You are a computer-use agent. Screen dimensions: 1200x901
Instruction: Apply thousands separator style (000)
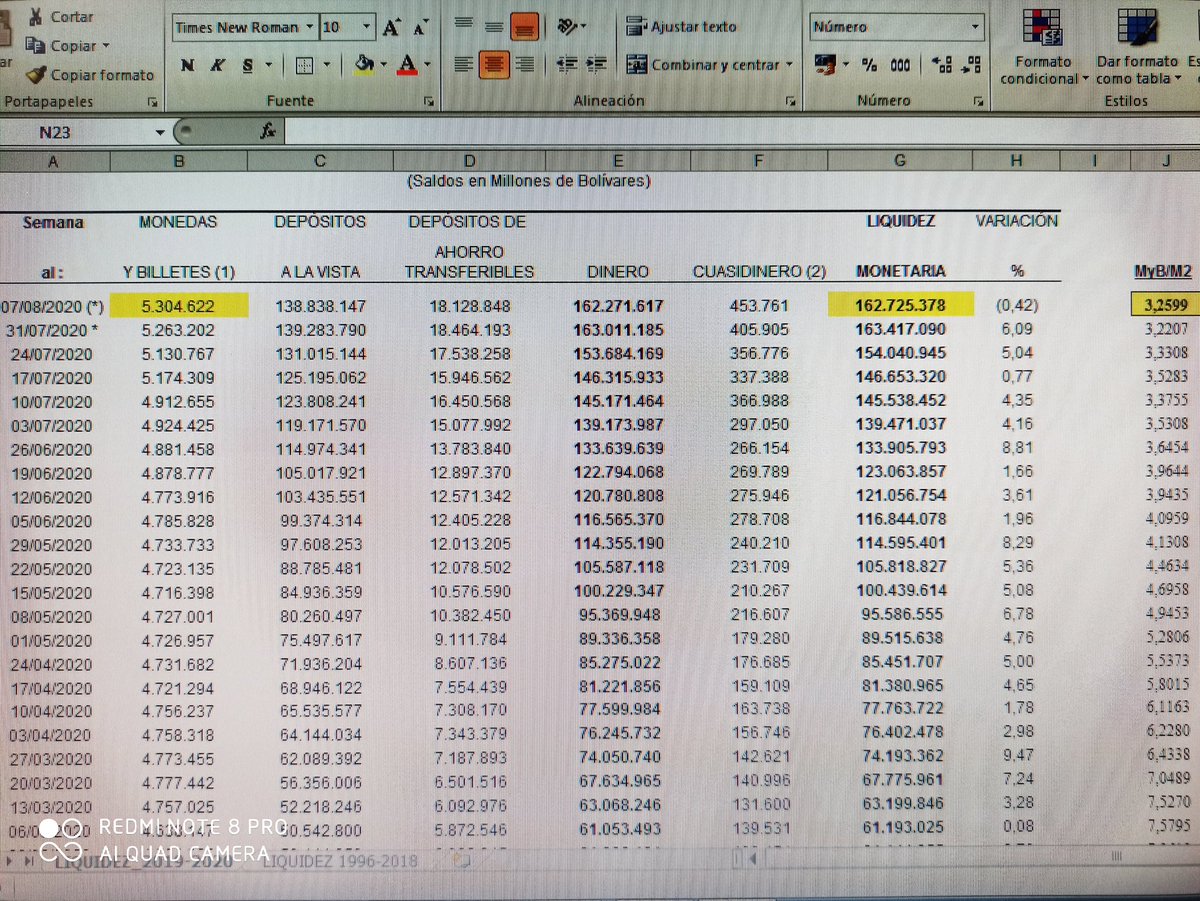pos(900,65)
